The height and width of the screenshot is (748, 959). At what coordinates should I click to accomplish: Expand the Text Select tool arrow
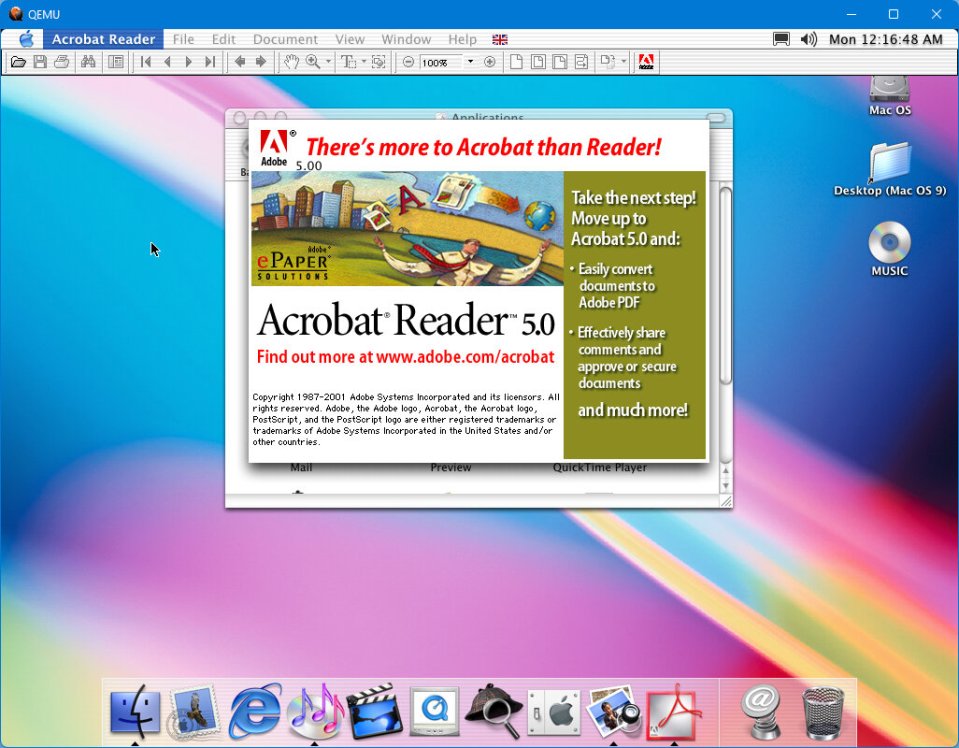364,62
